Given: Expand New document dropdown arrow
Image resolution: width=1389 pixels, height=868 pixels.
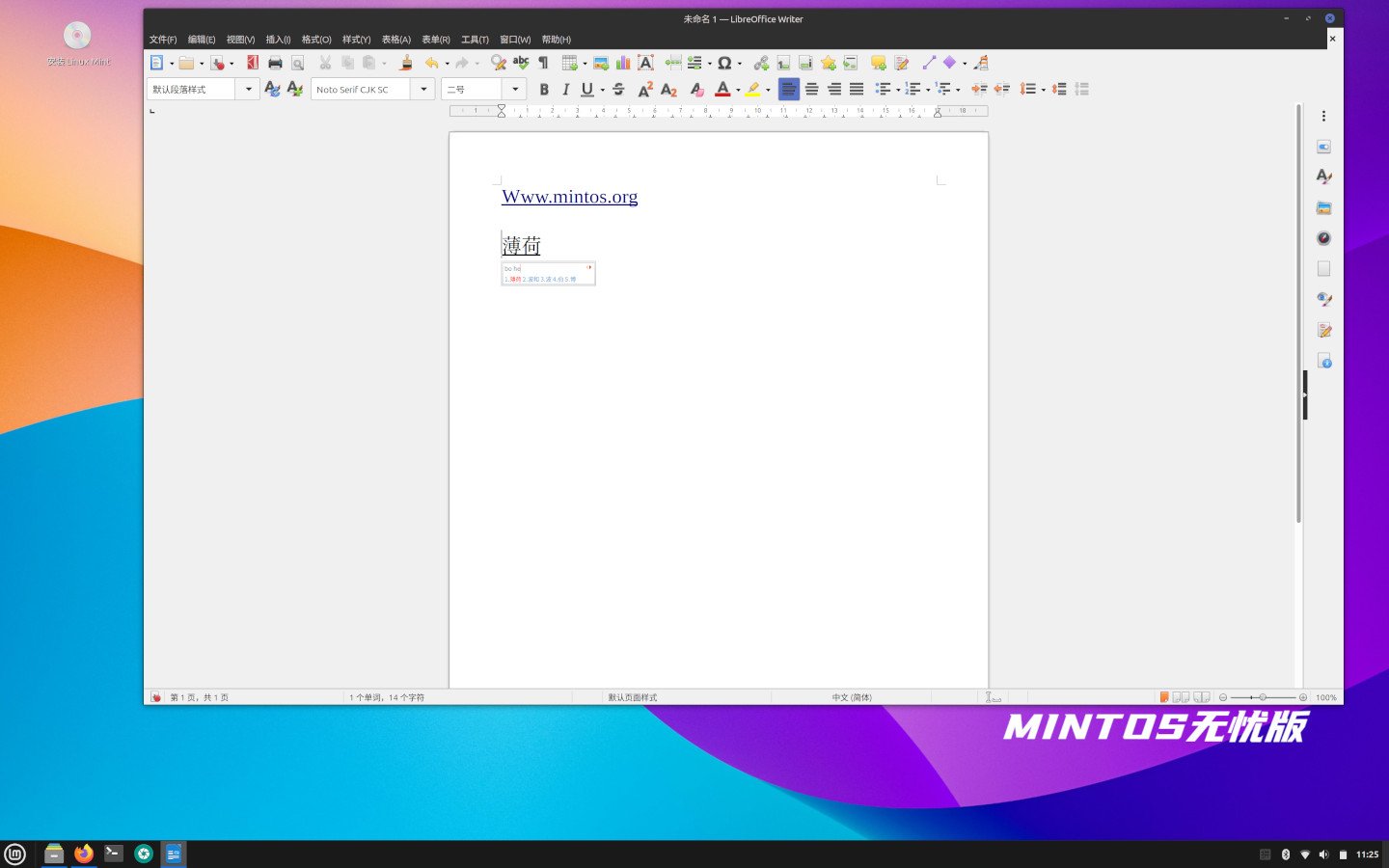Looking at the screenshot, I should click(x=172, y=64).
